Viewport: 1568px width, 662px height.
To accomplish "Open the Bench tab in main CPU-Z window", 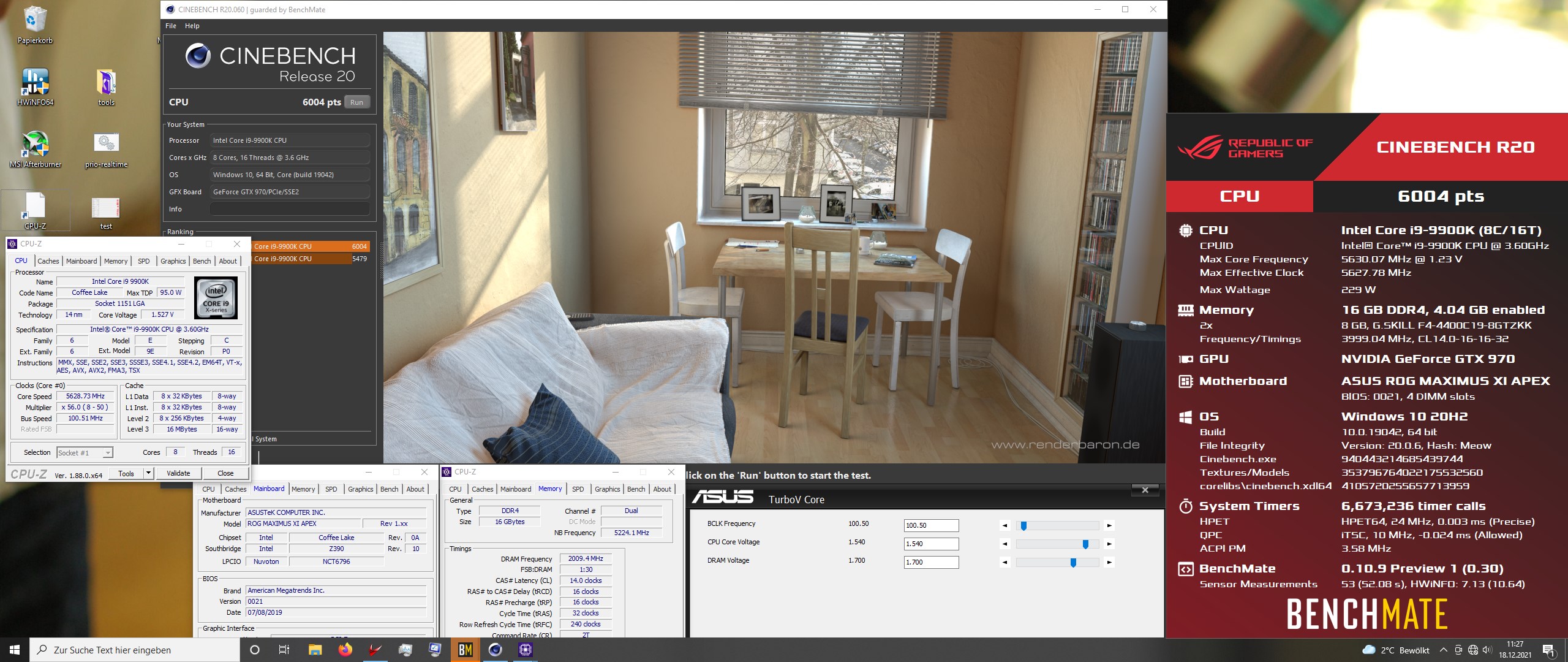I will [202, 261].
